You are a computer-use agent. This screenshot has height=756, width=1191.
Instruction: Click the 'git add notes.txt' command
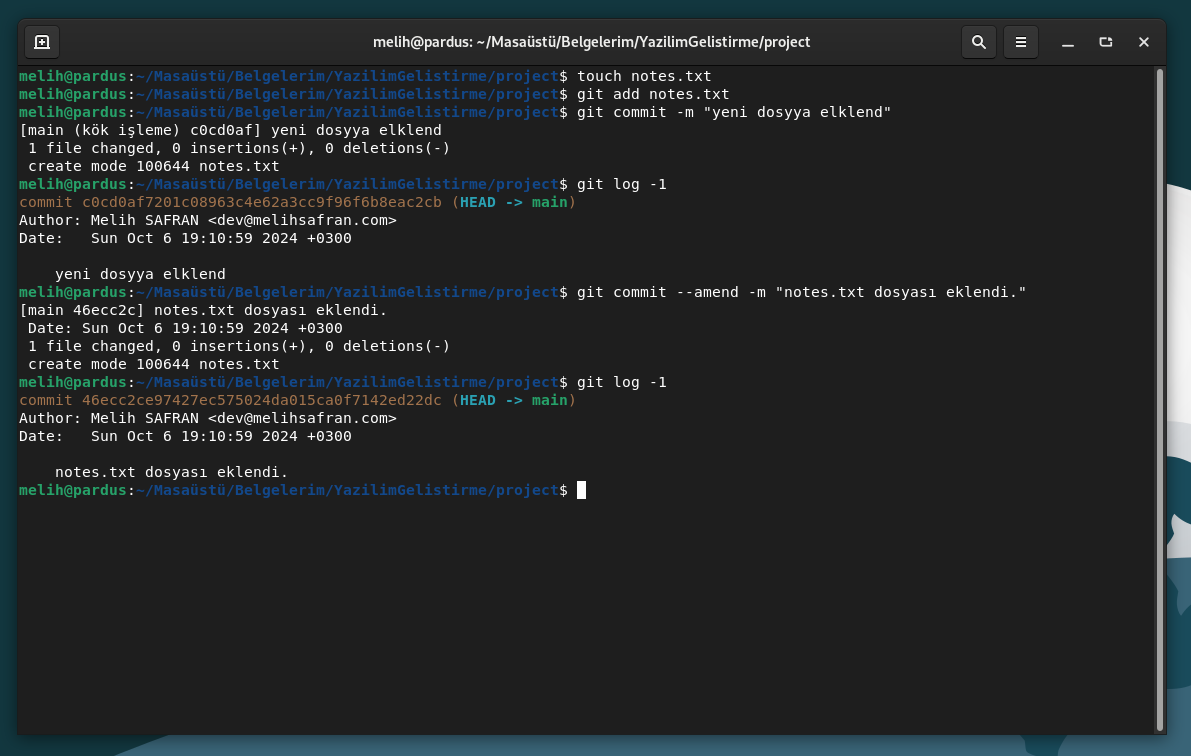[652, 94]
